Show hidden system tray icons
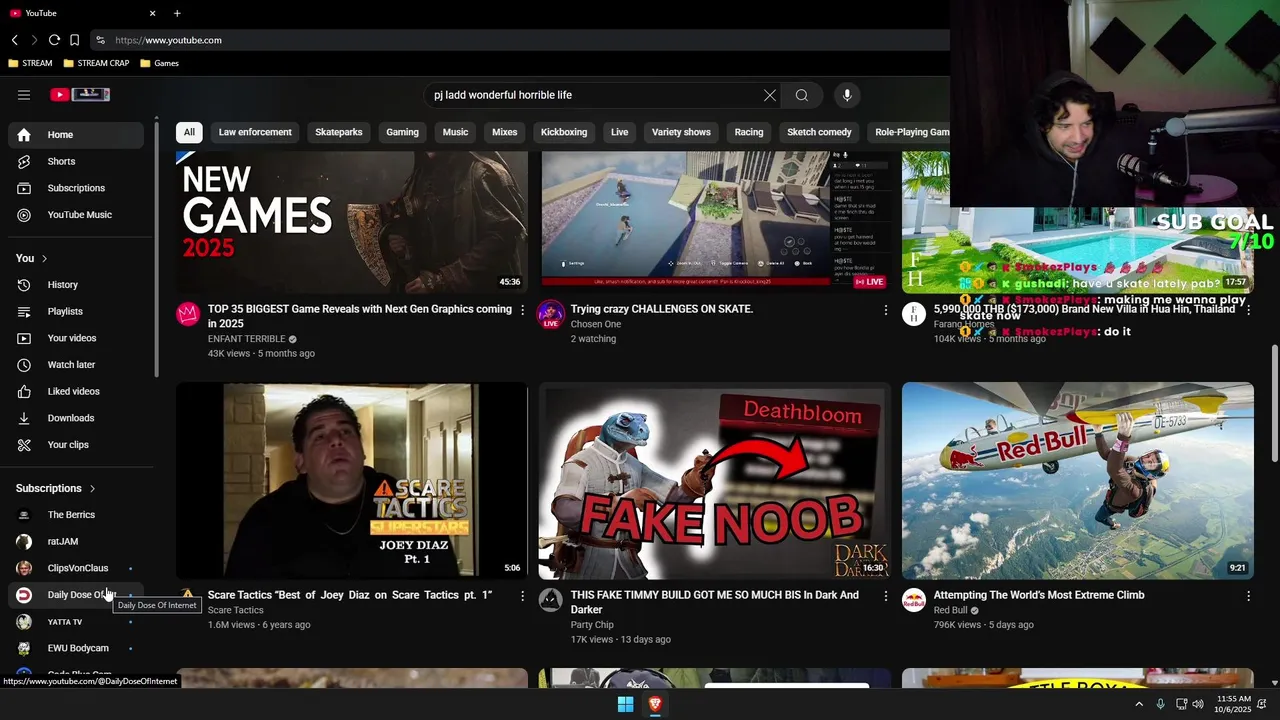The image size is (1280, 720). click(x=1139, y=704)
